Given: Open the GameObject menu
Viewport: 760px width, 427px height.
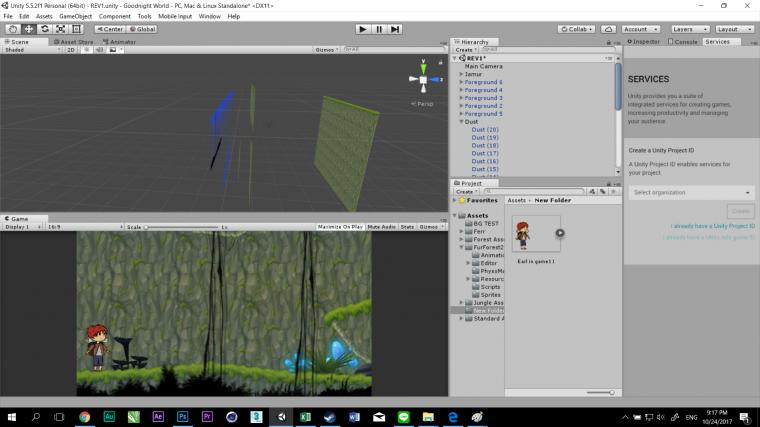Looking at the screenshot, I should point(75,16).
